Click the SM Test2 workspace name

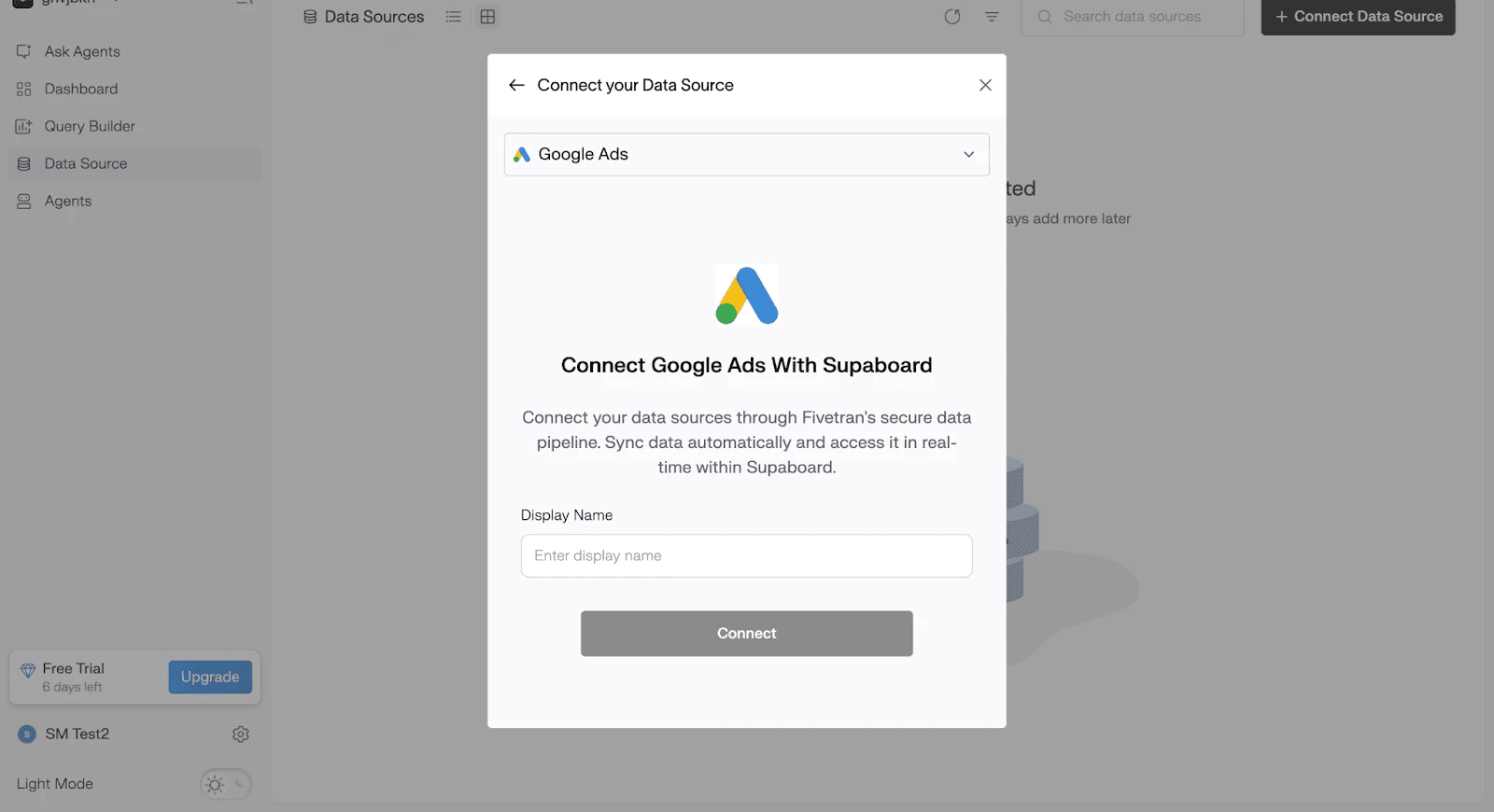(x=78, y=735)
